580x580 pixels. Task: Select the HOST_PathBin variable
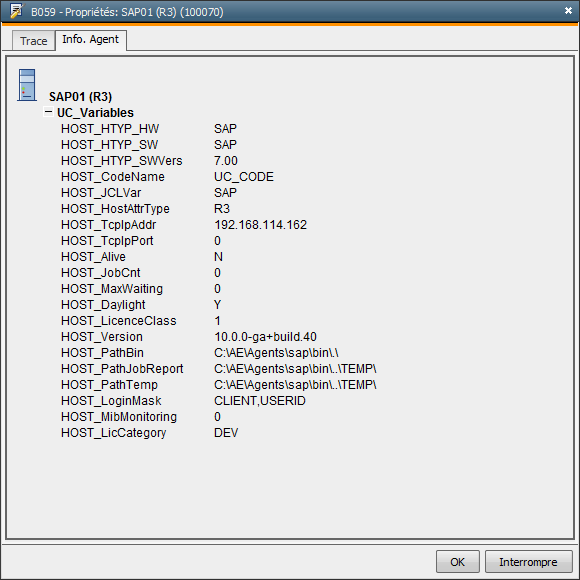[x=102, y=353]
